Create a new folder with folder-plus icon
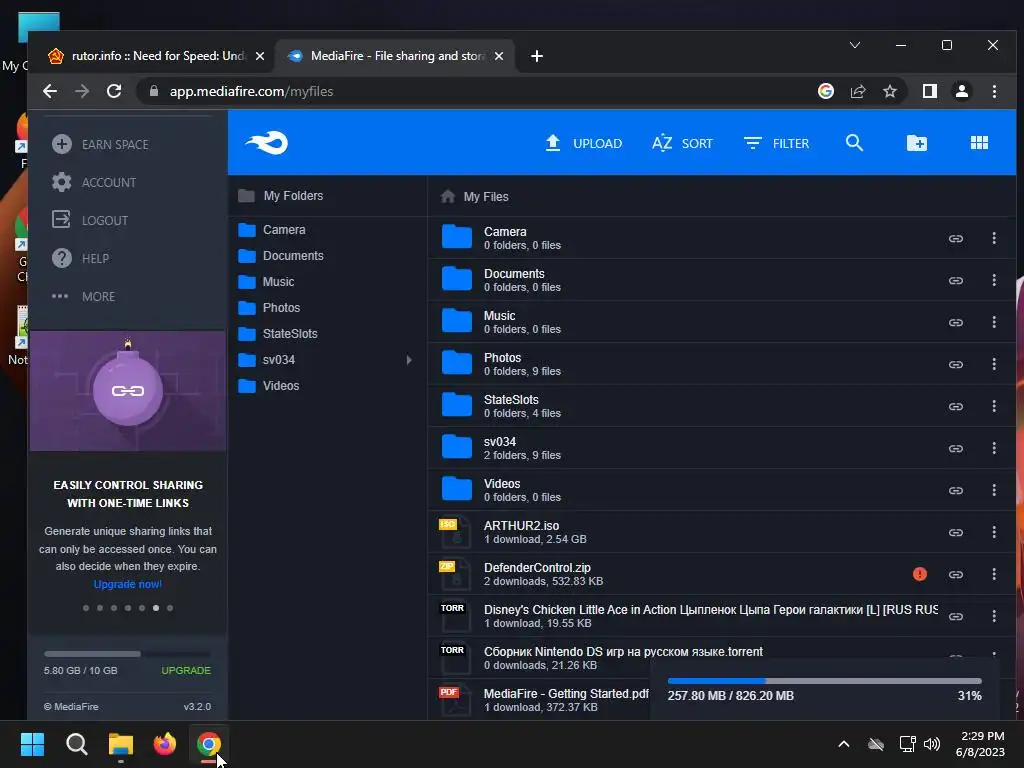 point(916,142)
